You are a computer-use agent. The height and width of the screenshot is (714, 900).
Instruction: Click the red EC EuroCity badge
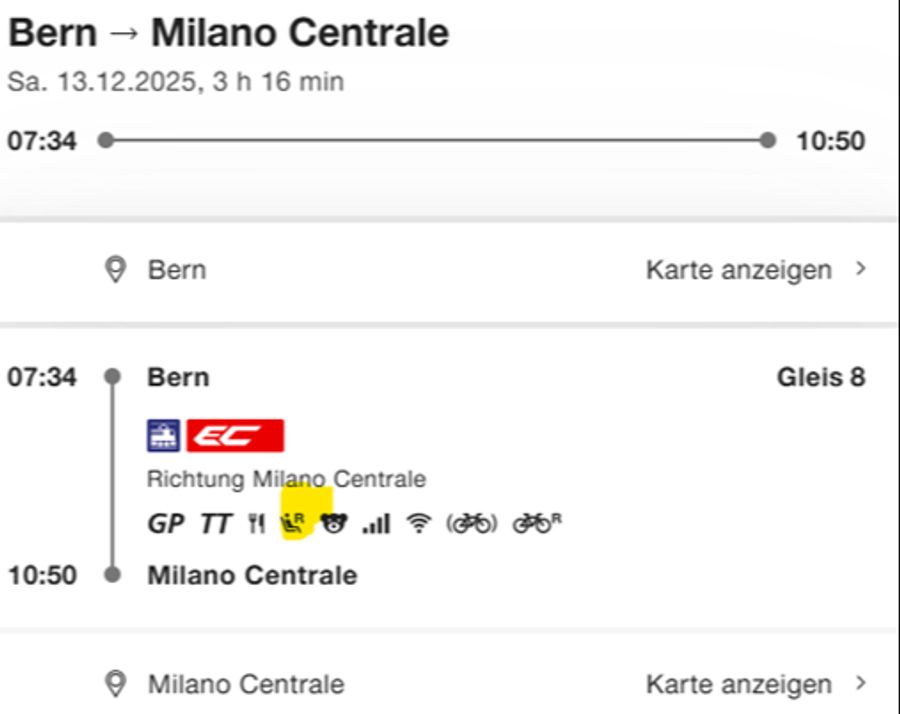[x=235, y=435]
